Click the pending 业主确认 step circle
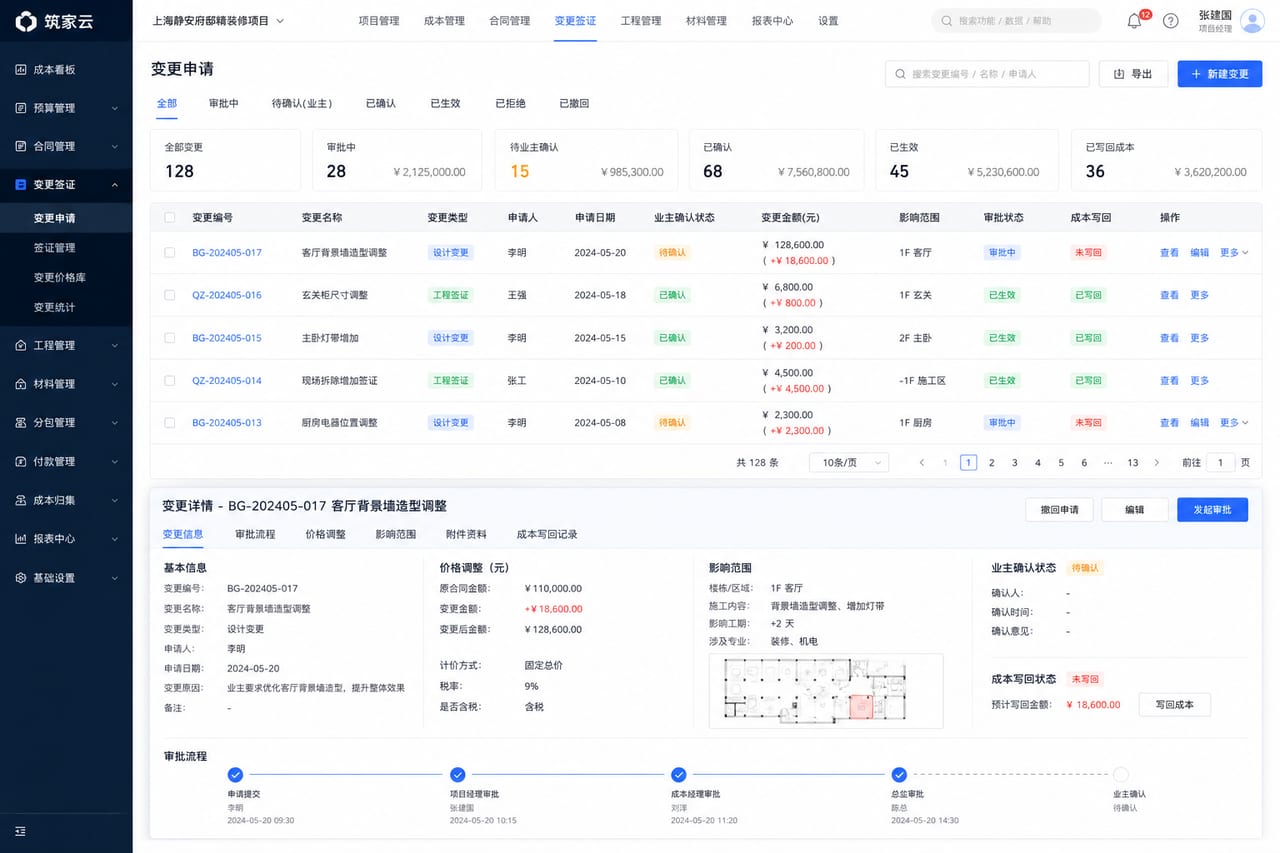1280x853 pixels. [1121, 775]
